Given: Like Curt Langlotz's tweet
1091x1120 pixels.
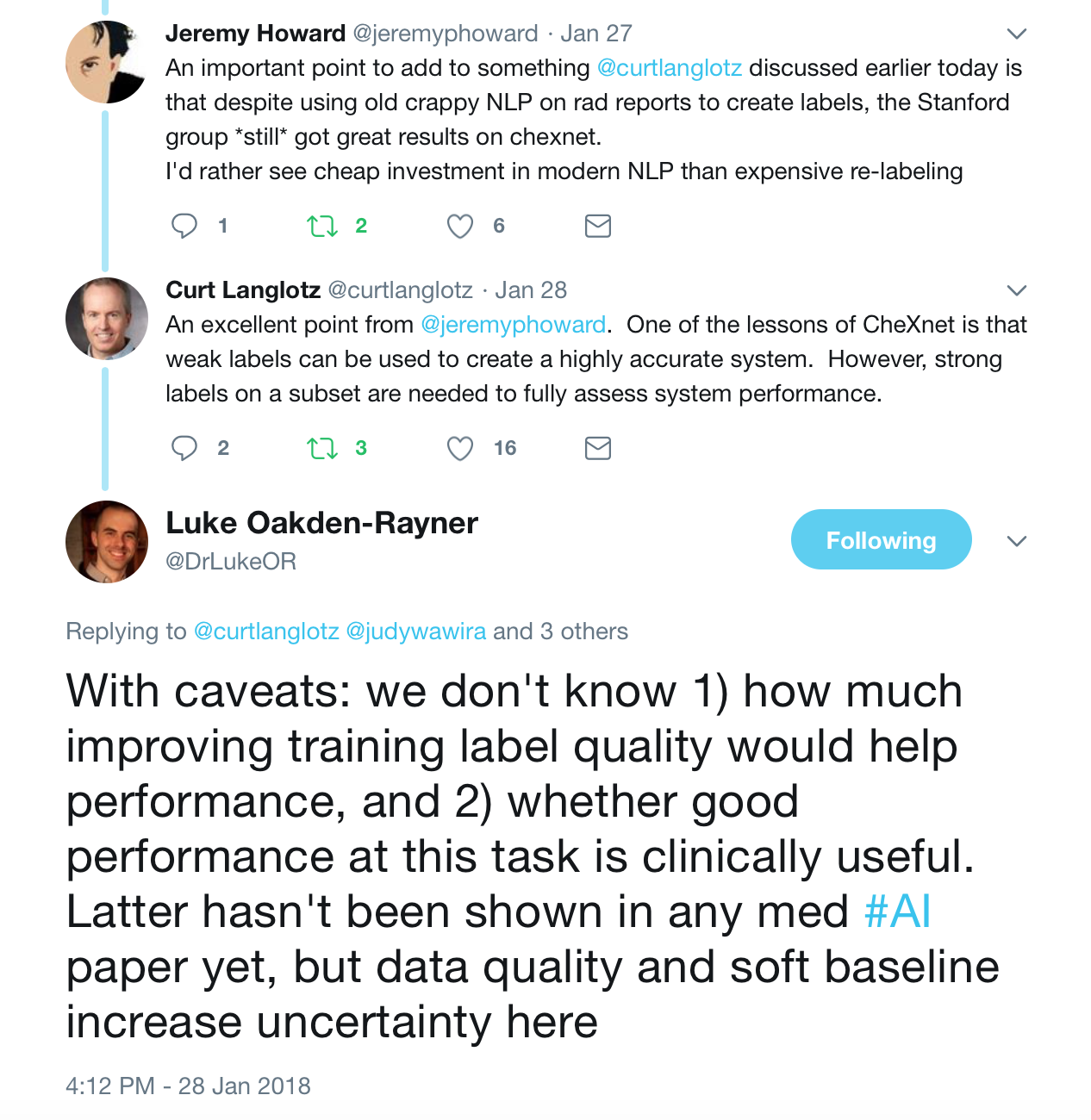Looking at the screenshot, I should coord(460,449).
